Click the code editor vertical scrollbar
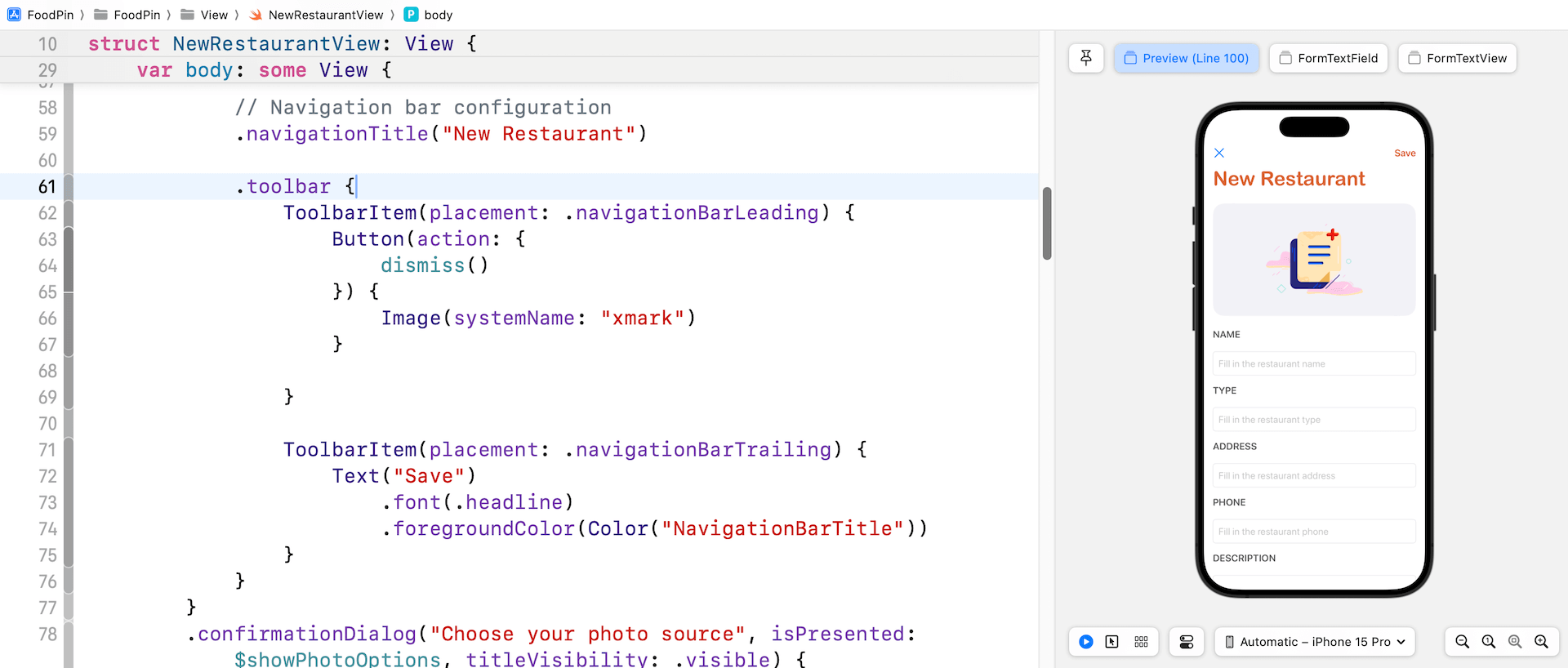This screenshot has width=1568, height=668. tap(1047, 223)
